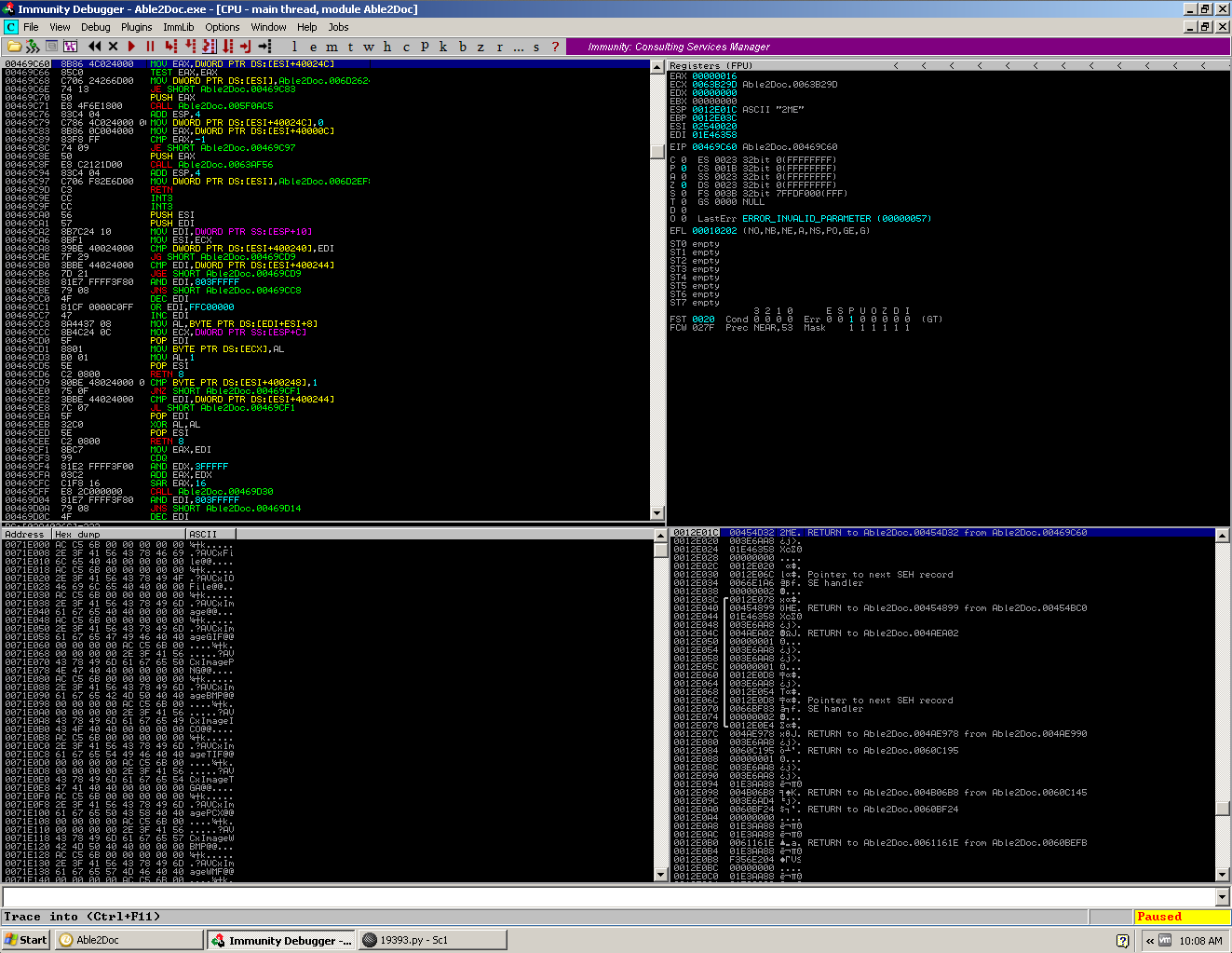
Task: Click the Start button on taskbar
Action: pos(26,940)
